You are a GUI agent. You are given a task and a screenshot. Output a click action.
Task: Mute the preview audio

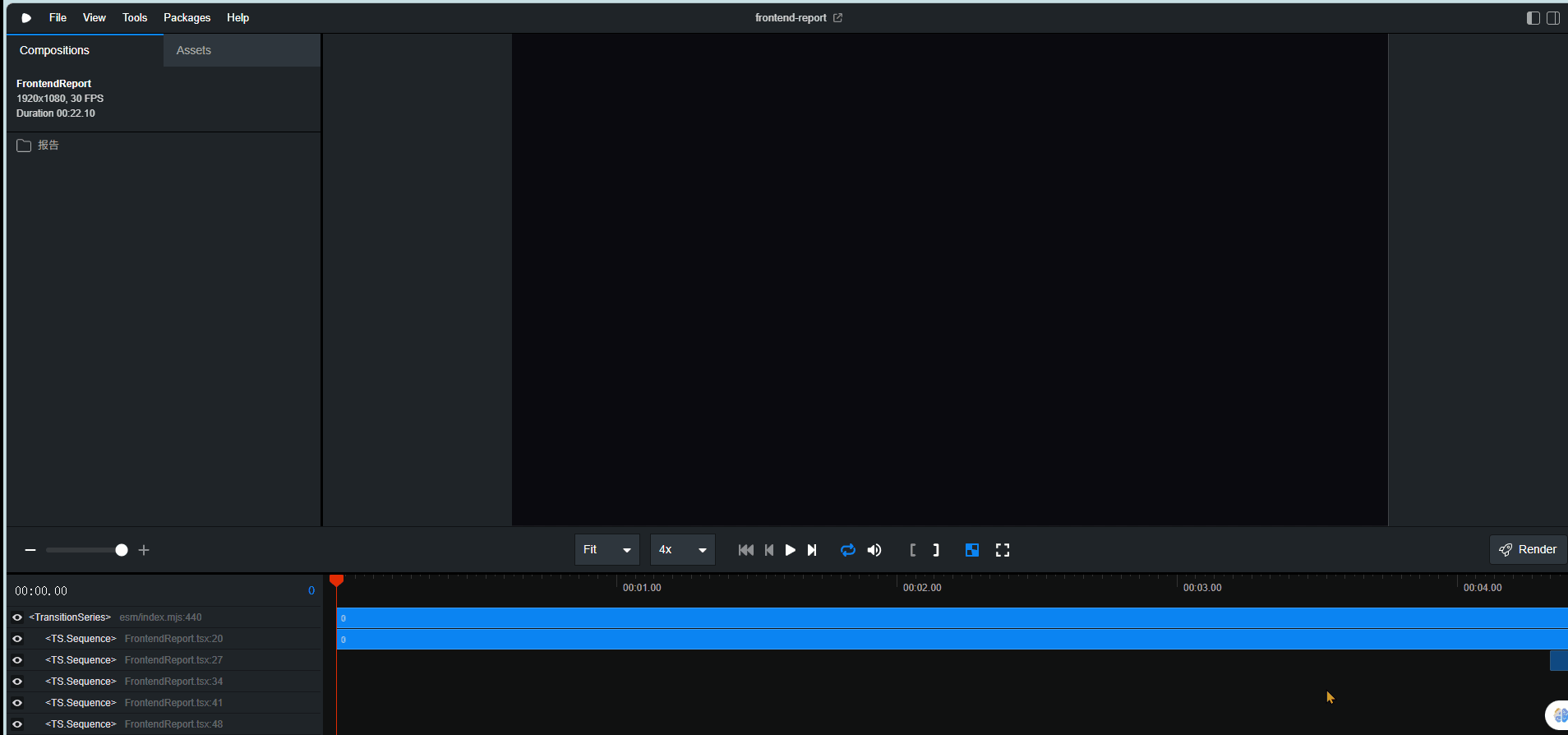[x=874, y=550]
